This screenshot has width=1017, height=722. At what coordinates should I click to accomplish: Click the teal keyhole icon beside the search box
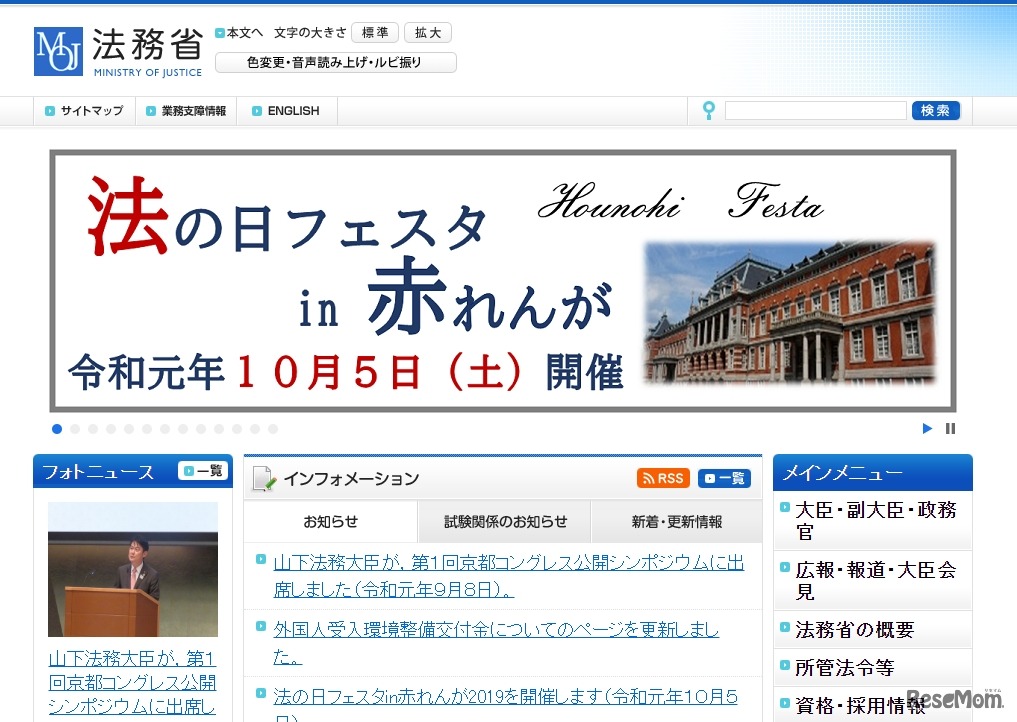(x=708, y=110)
